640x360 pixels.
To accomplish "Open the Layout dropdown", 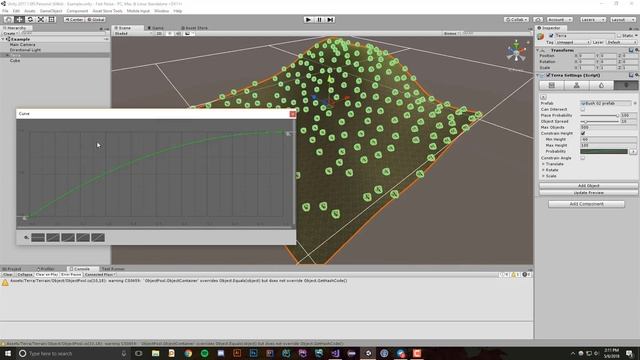I will coord(622,20).
